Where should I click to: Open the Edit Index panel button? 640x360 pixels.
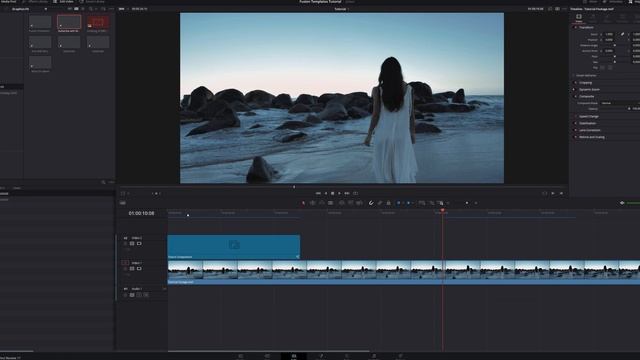point(64,2)
